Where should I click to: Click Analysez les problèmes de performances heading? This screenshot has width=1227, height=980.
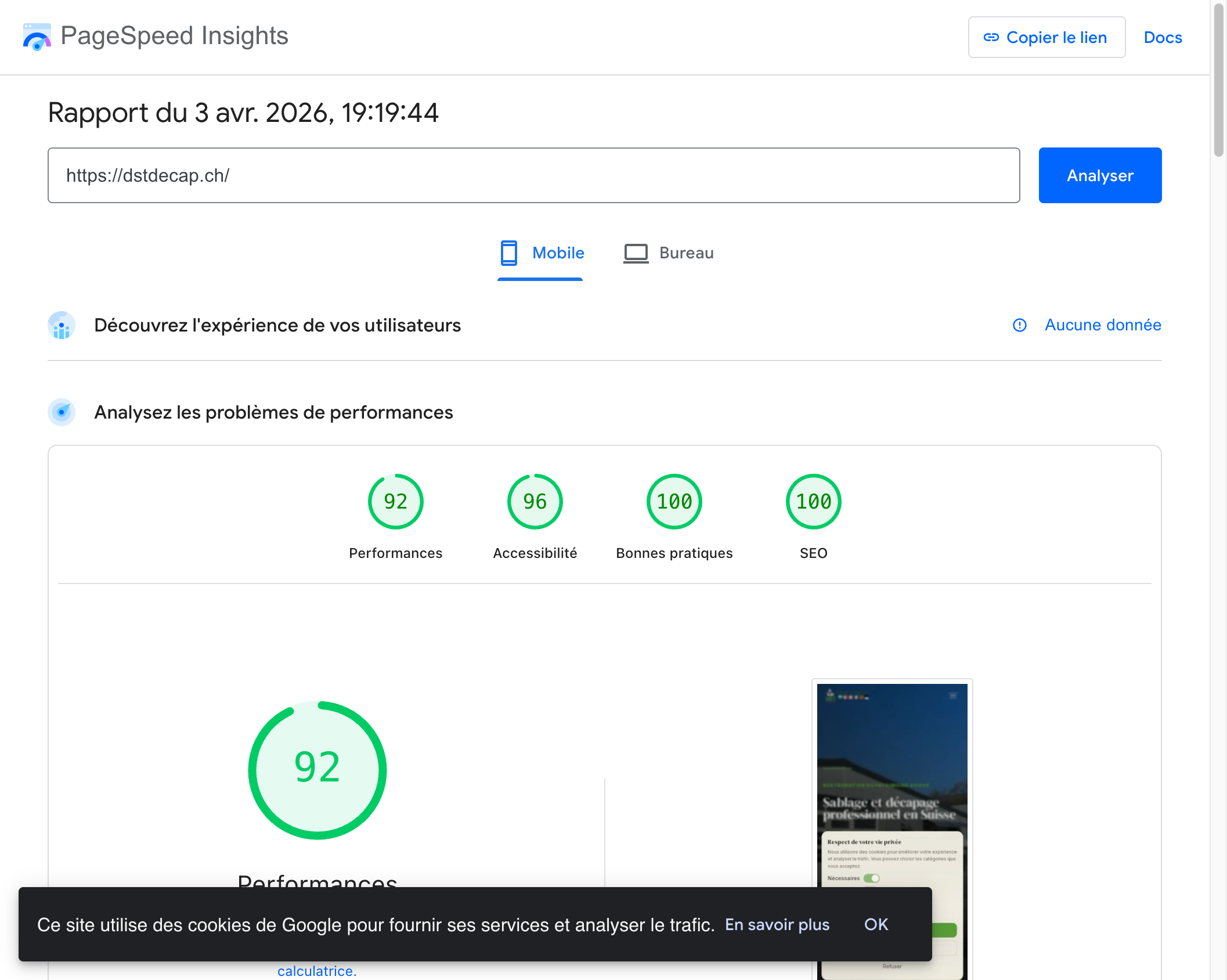tap(273, 412)
